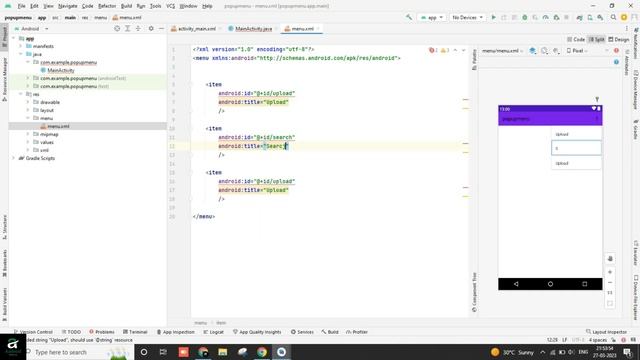Click Collapse All icon in Project panel

[x=138, y=29]
